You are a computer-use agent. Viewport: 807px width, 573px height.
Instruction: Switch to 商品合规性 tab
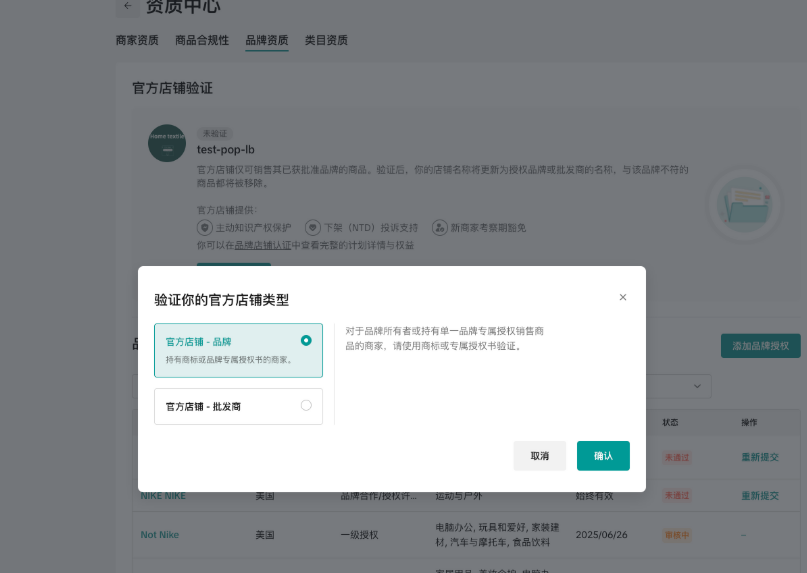tap(202, 40)
